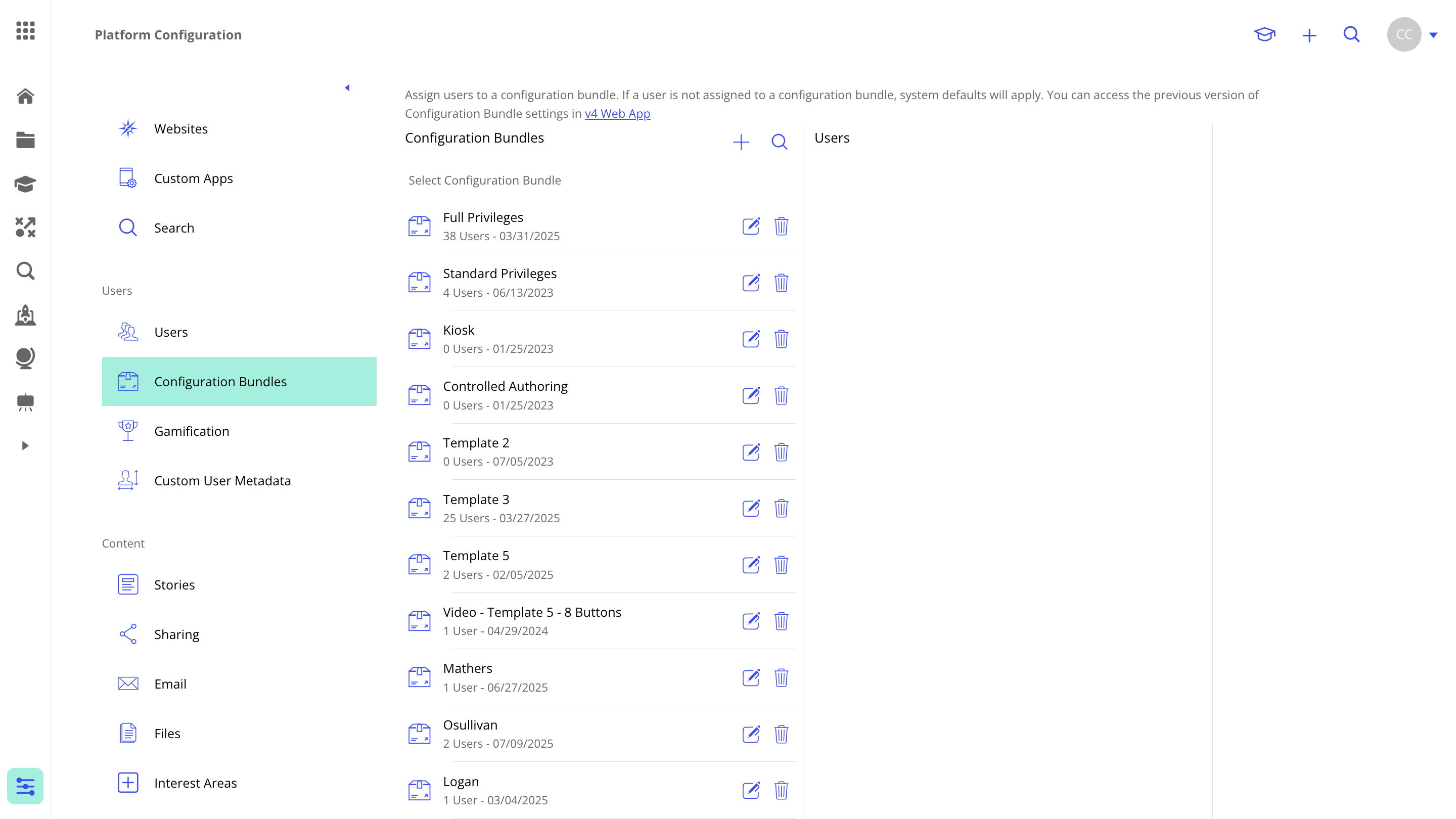Collapse the settings side menu arrow
Screen dimensions: 1456x819
point(347,87)
